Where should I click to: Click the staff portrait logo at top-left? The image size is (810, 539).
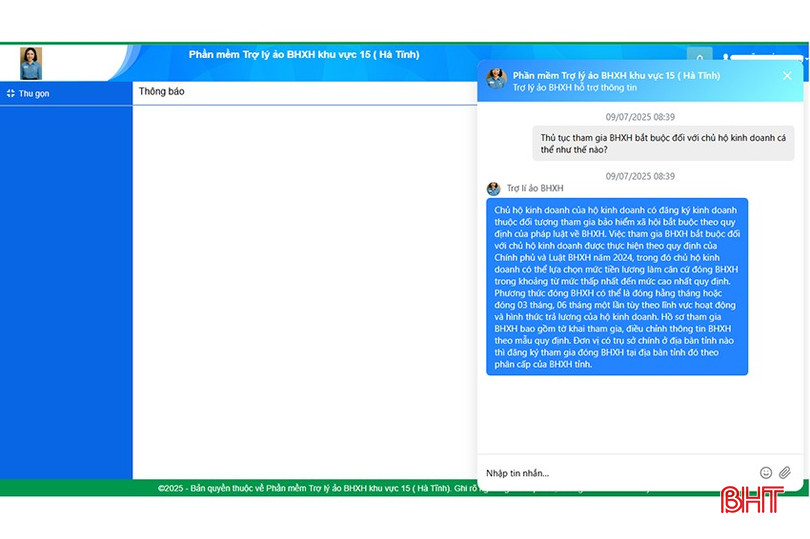(31, 64)
